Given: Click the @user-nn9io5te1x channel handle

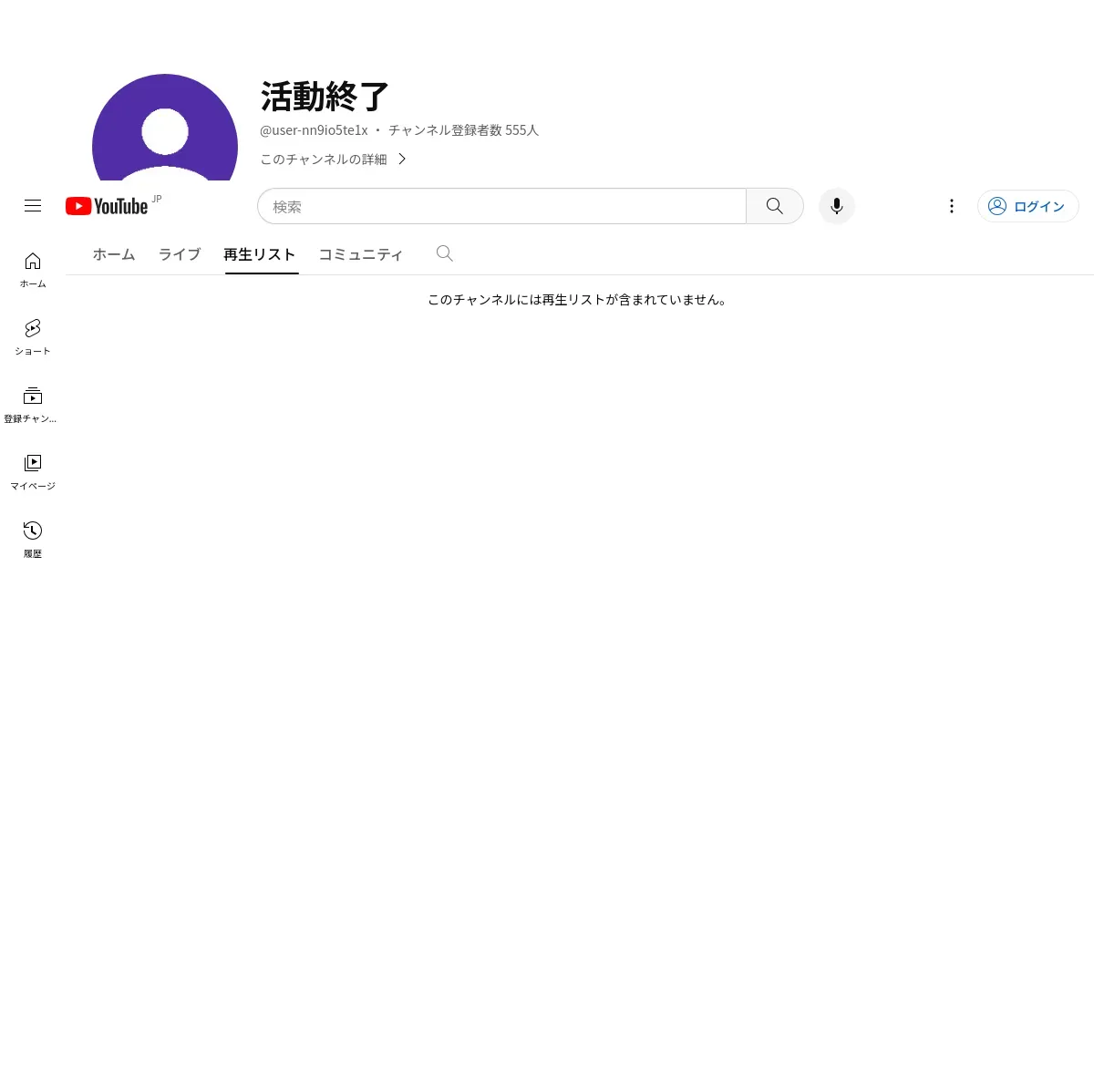Looking at the screenshot, I should tap(315, 130).
